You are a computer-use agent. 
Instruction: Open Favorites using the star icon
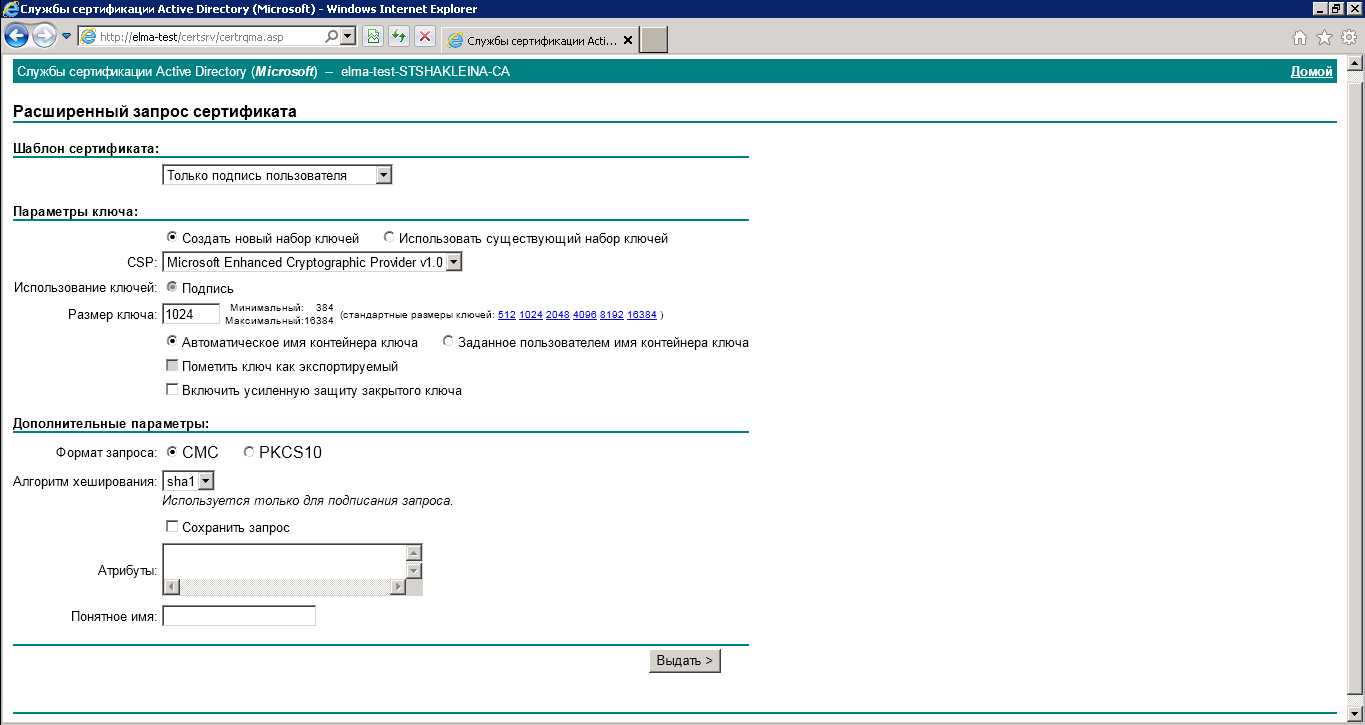(1324, 38)
